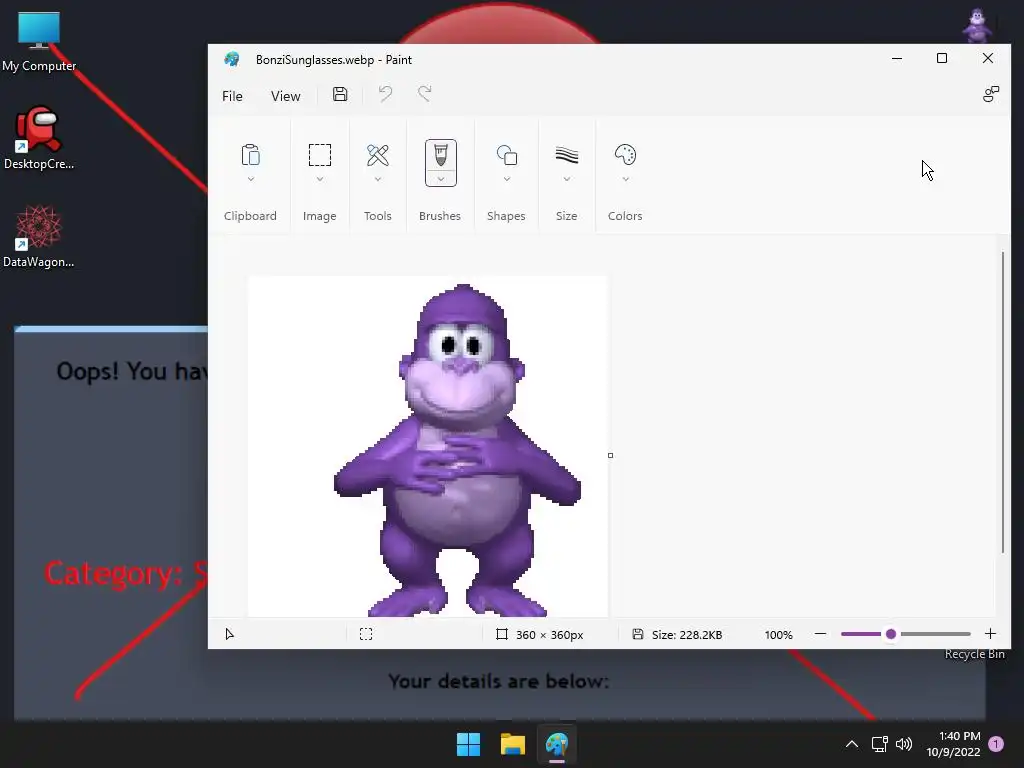Click the 'Tools' group label

tap(377, 216)
